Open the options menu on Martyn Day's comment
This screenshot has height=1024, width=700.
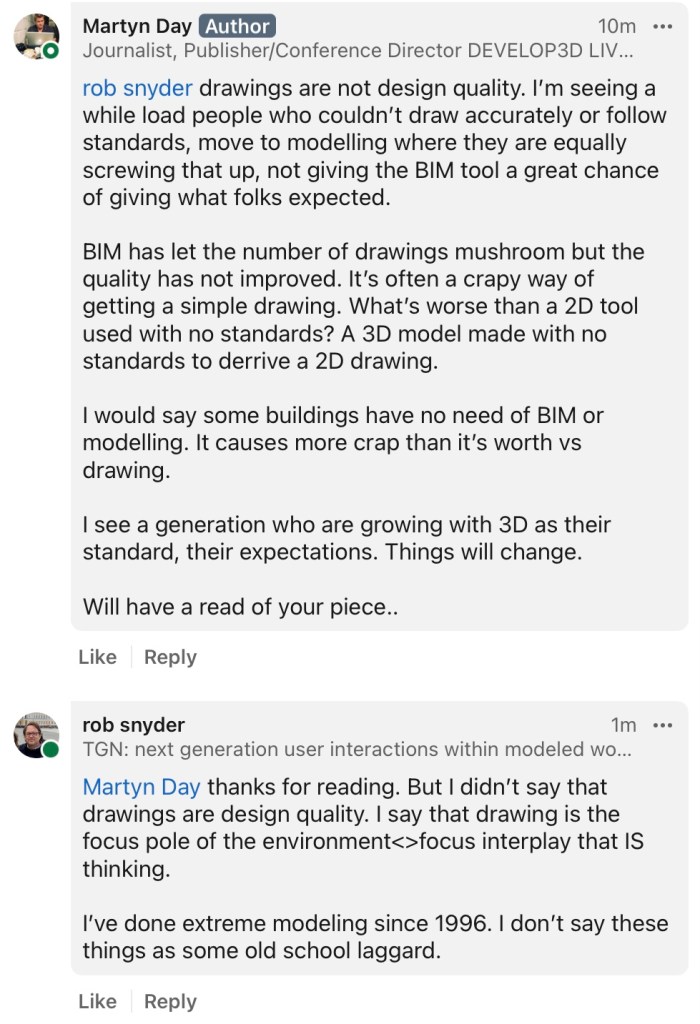(662, 26)
